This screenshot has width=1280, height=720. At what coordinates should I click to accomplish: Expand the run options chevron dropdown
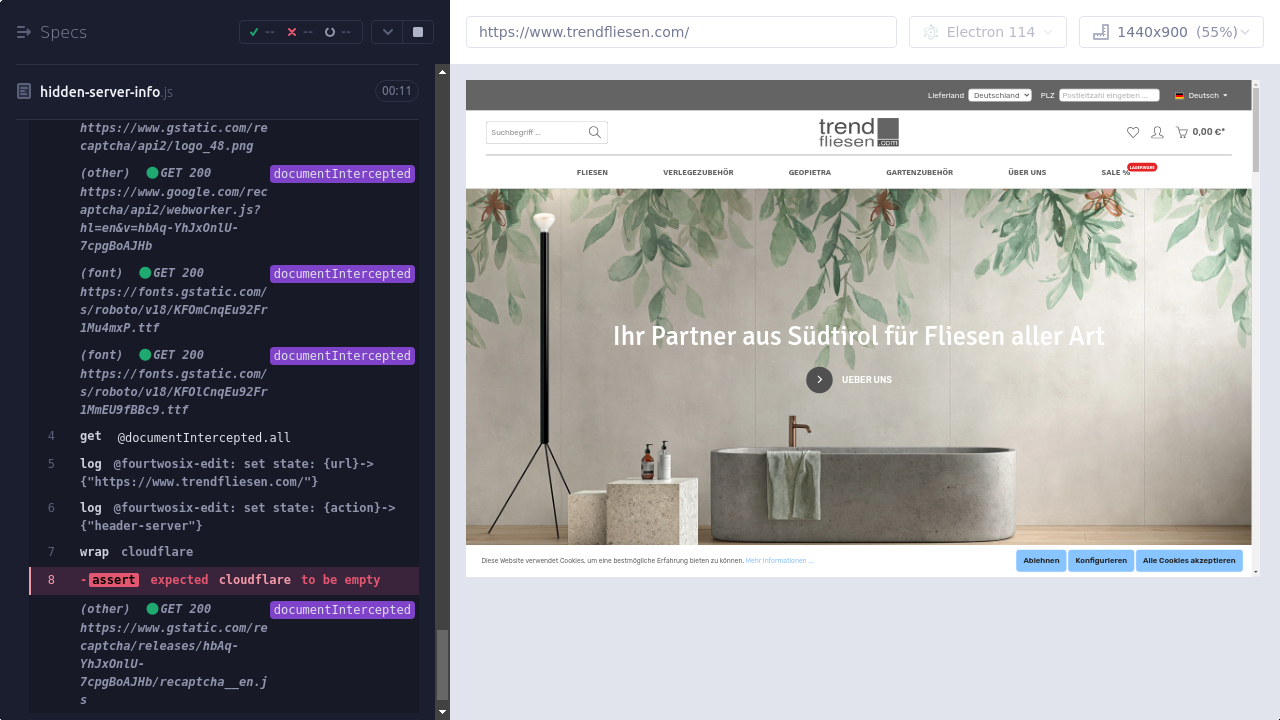point(387,32)
